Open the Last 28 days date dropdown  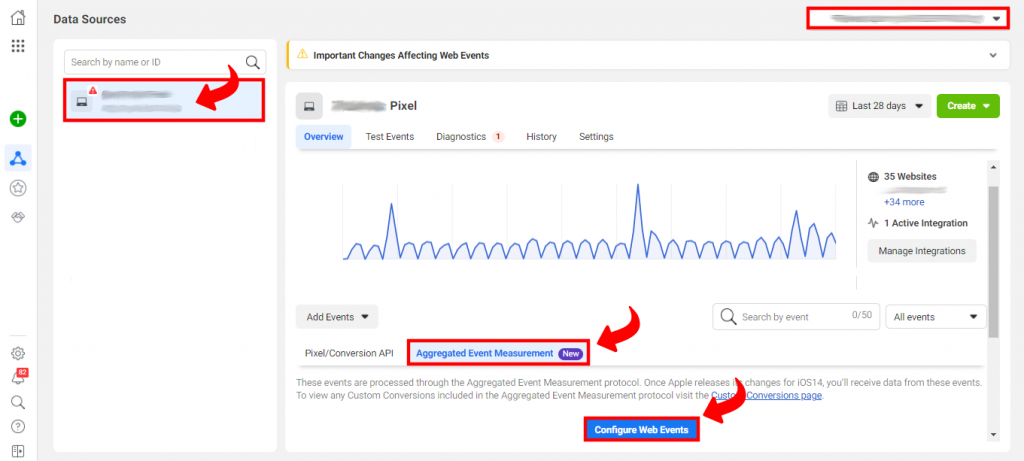click(x=879, y=106)
